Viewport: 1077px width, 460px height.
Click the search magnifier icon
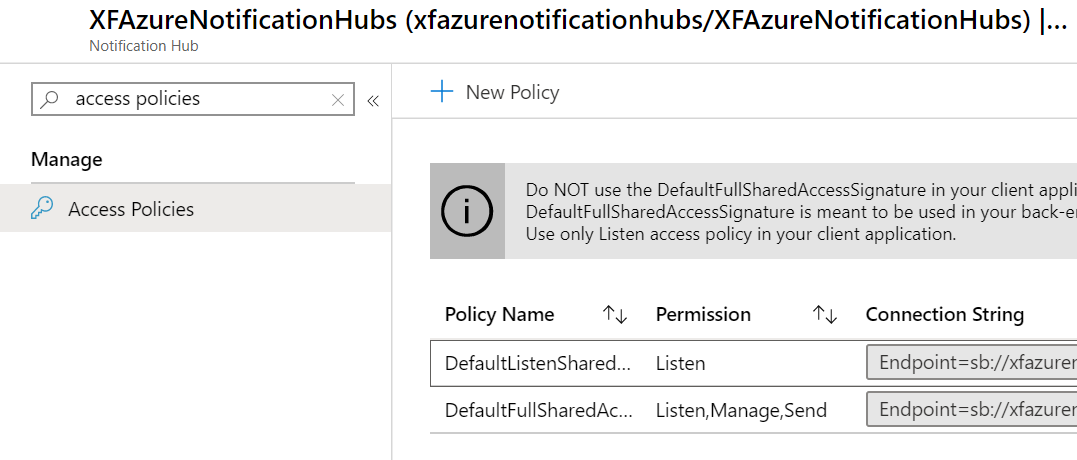click(49, 100)
